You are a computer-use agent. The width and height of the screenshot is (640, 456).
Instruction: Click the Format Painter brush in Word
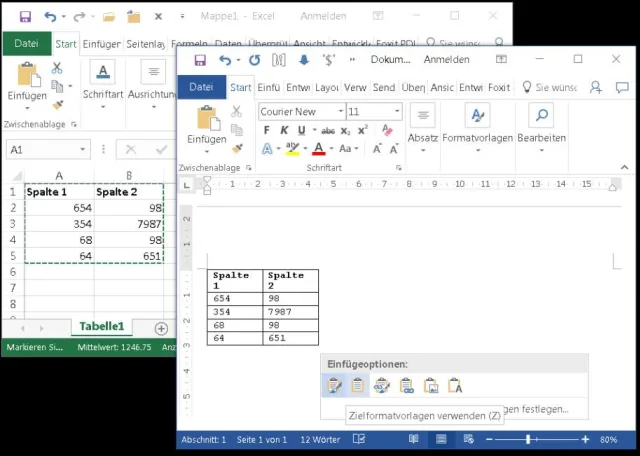point(237,148)
